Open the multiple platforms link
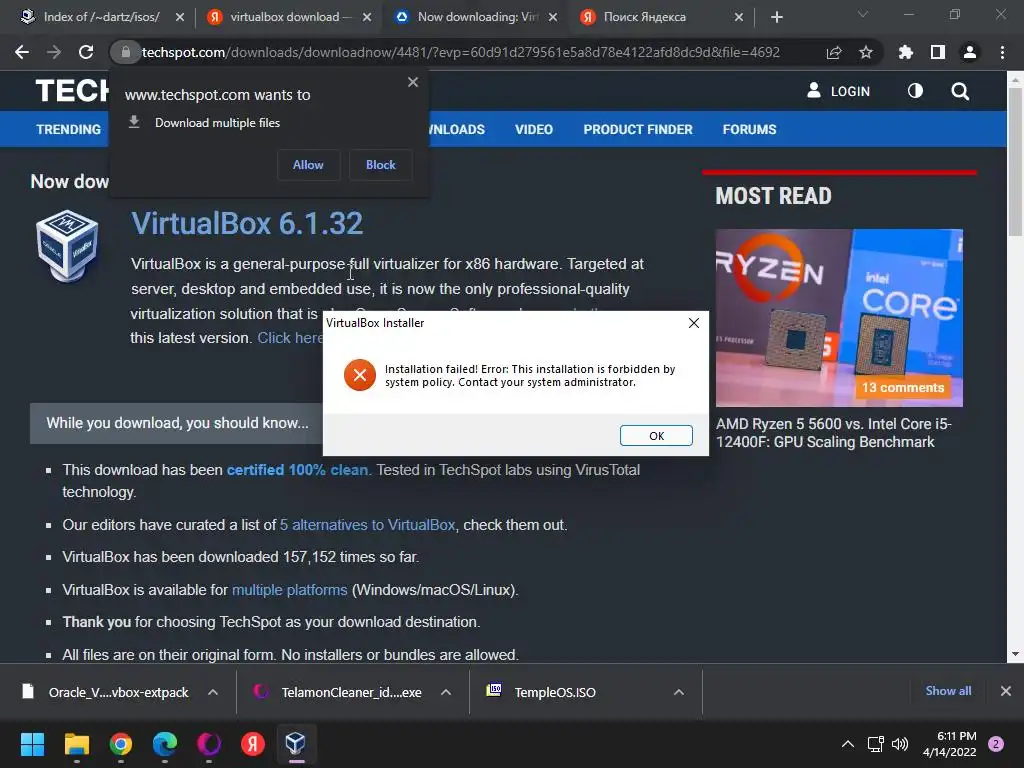Image resolution: width=1024 pixels, height=768 pixels. 289,590
